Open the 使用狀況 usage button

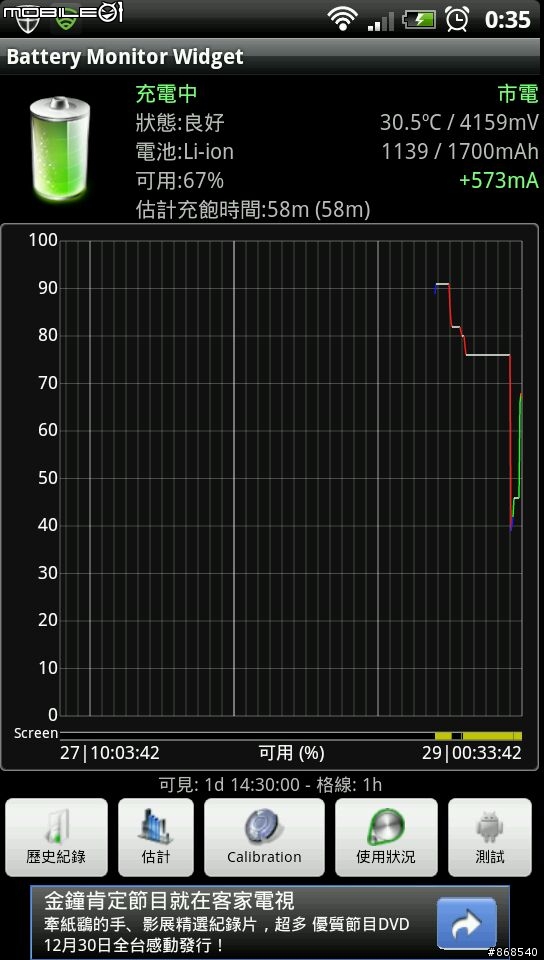[386, 837]
